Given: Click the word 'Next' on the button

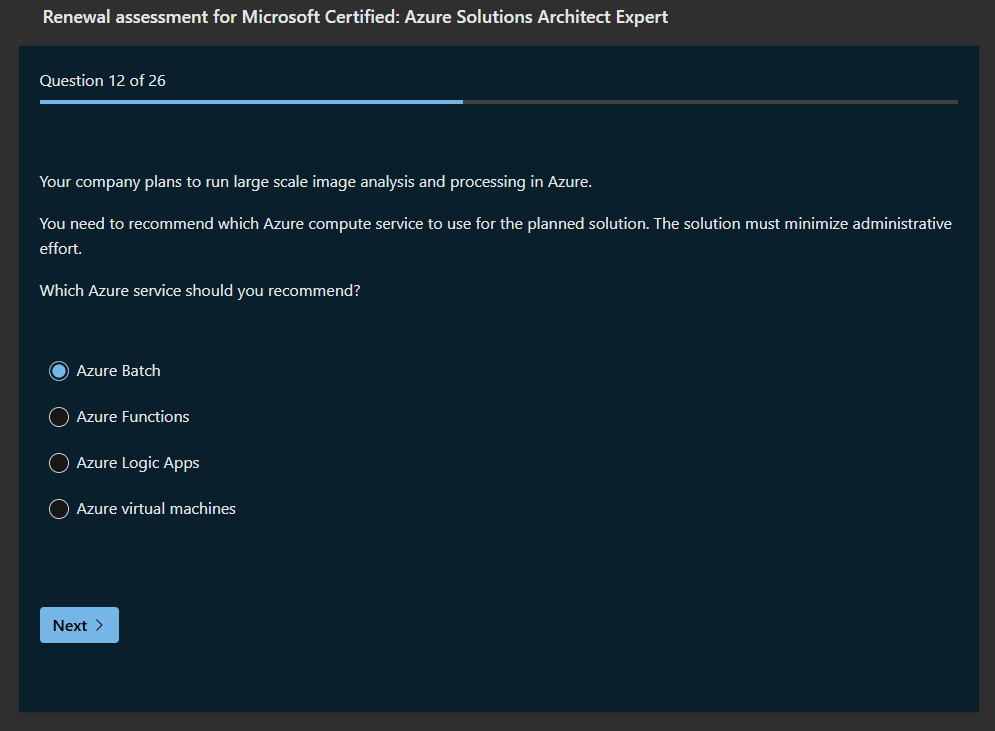Looking at the screenshot, I should tap(70, 625).
